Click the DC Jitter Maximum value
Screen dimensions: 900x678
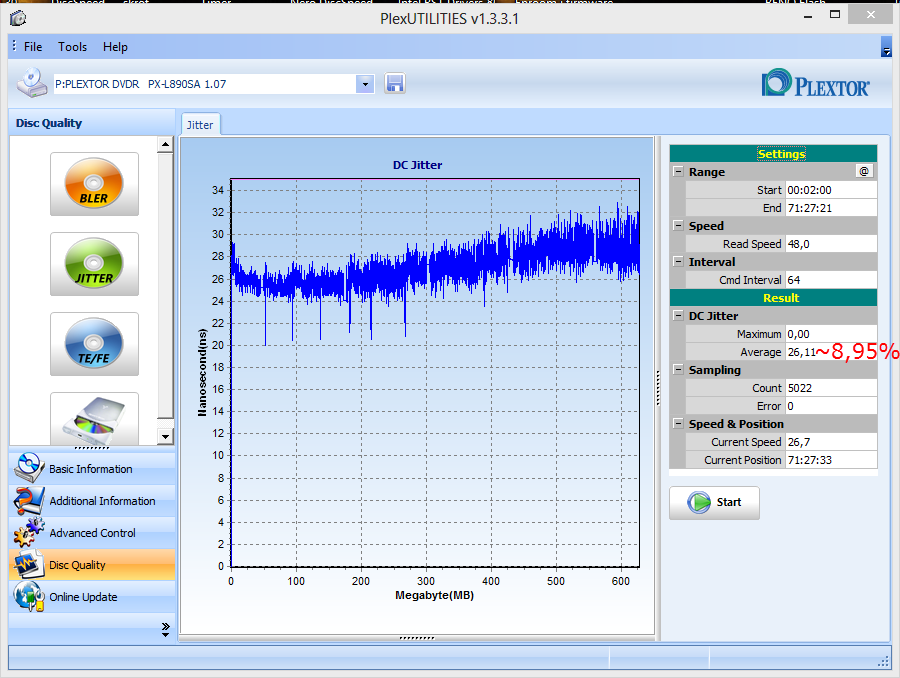pos(831,334)
